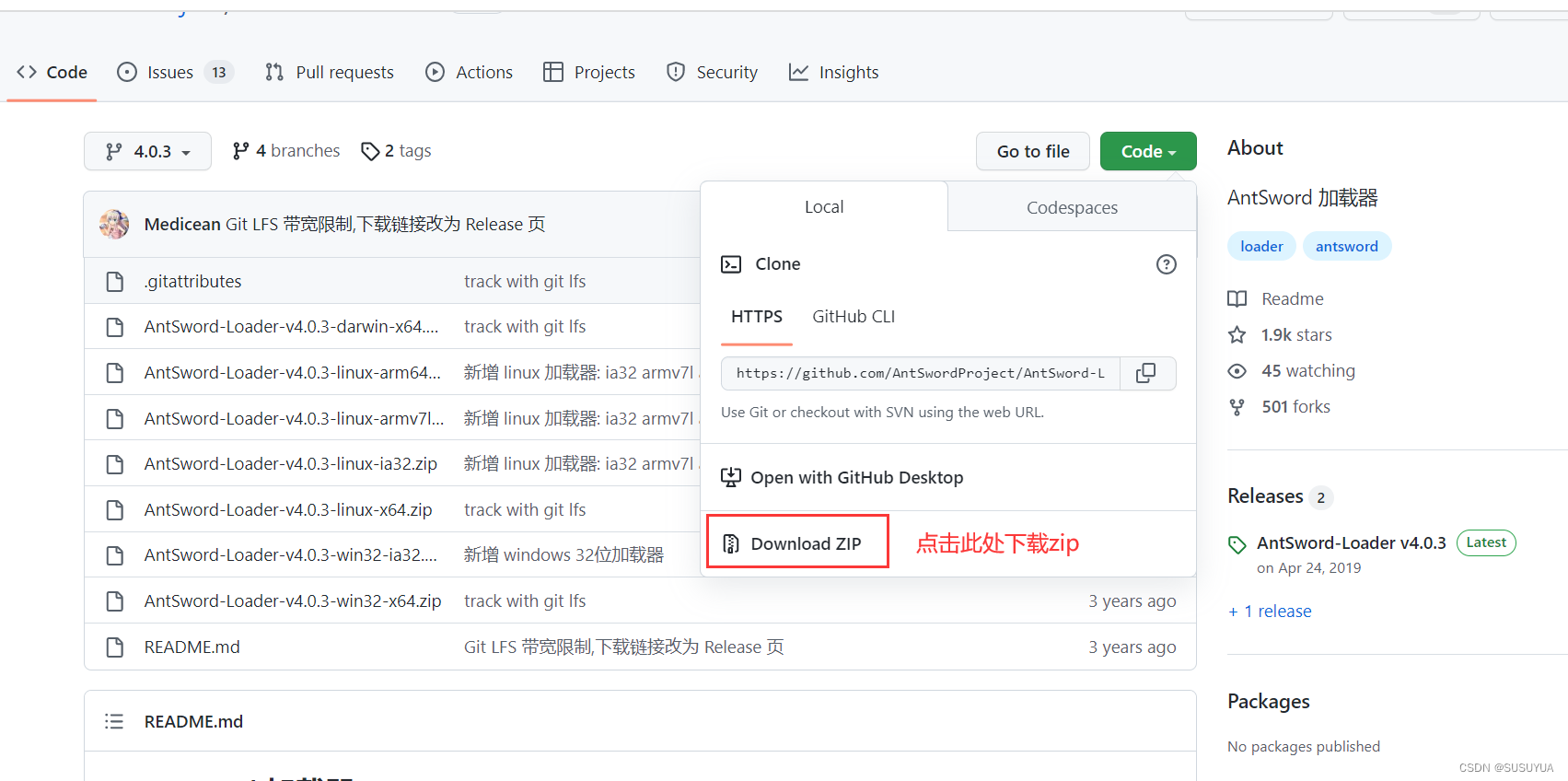Click file icon beside README.md row
Image resolution: width=1568 pixels, height=781 pixels.
(115, 647)
